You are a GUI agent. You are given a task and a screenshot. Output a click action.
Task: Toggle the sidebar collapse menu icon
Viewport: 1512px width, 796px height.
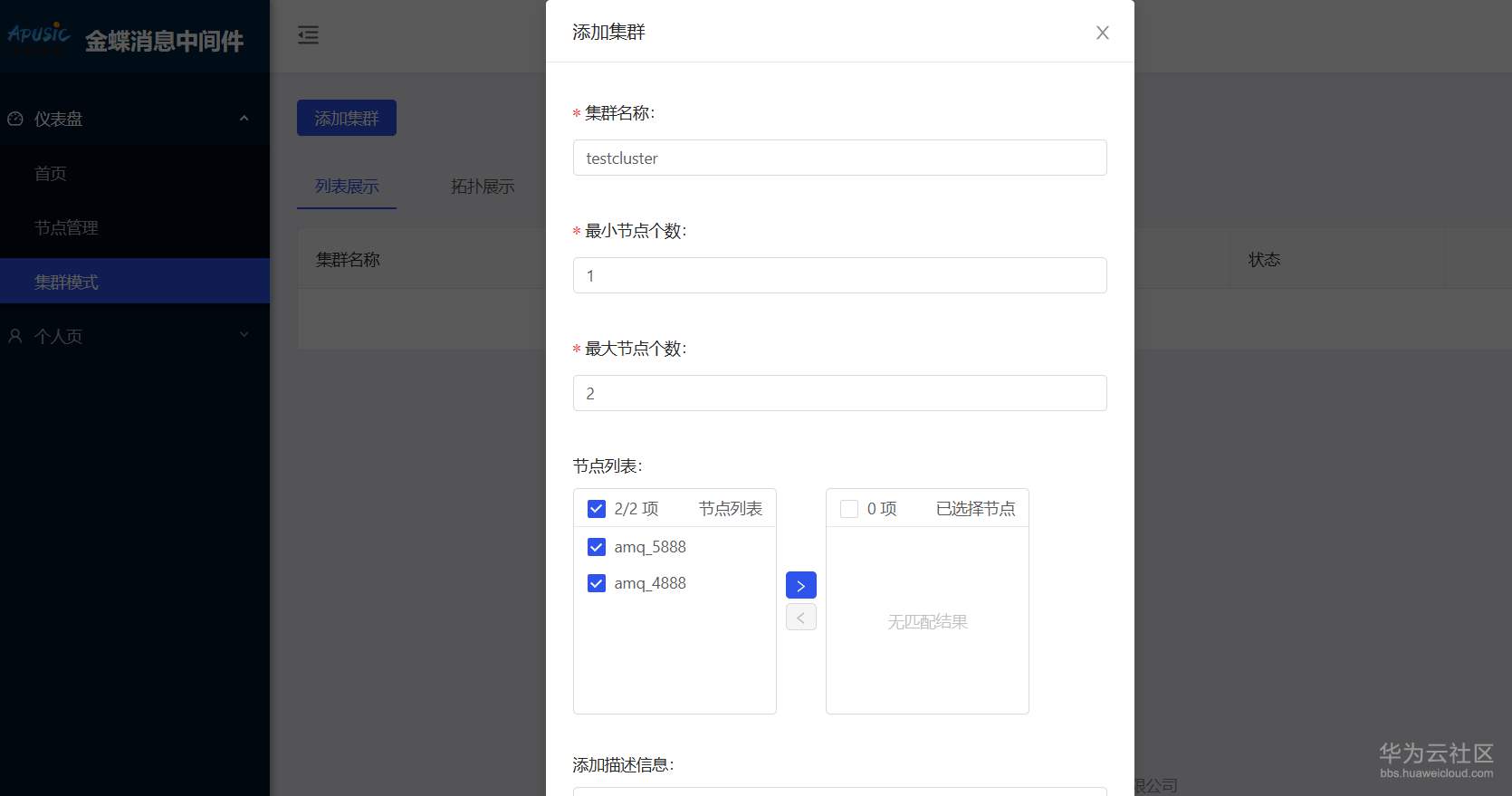tap(308, 35)
